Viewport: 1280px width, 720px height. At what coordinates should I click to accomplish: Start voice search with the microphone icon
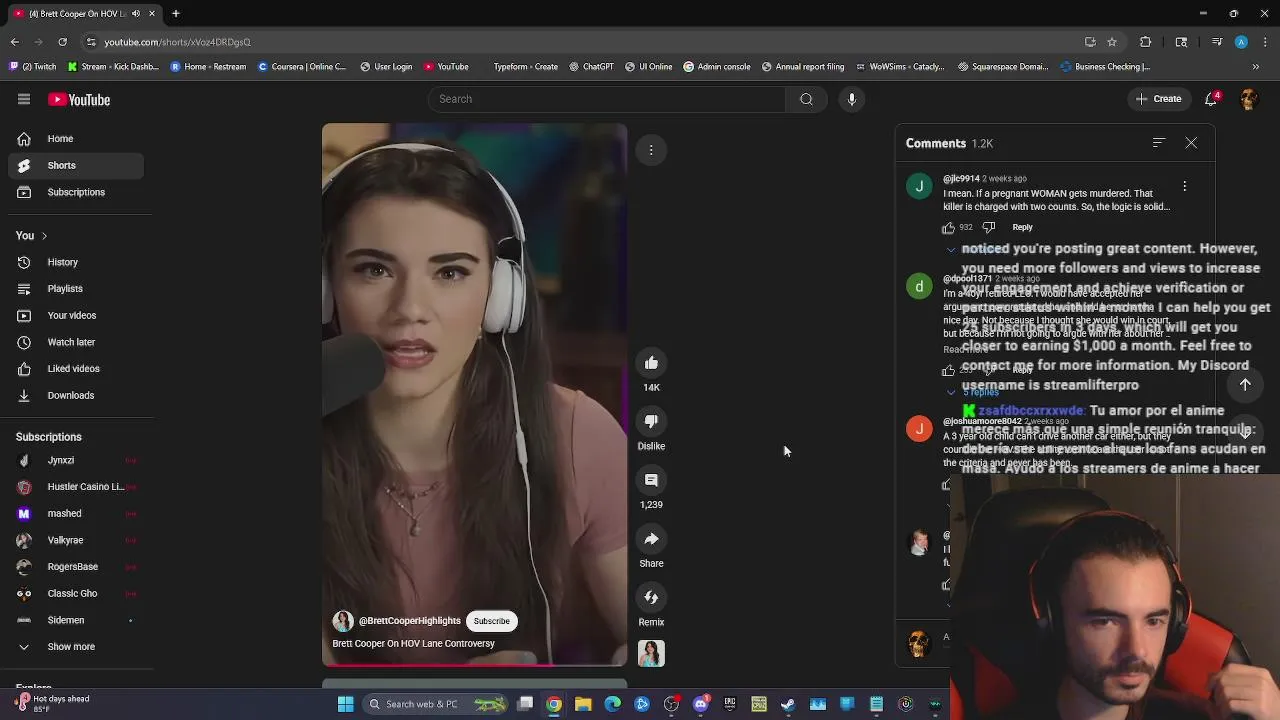[x=852, y=99]
